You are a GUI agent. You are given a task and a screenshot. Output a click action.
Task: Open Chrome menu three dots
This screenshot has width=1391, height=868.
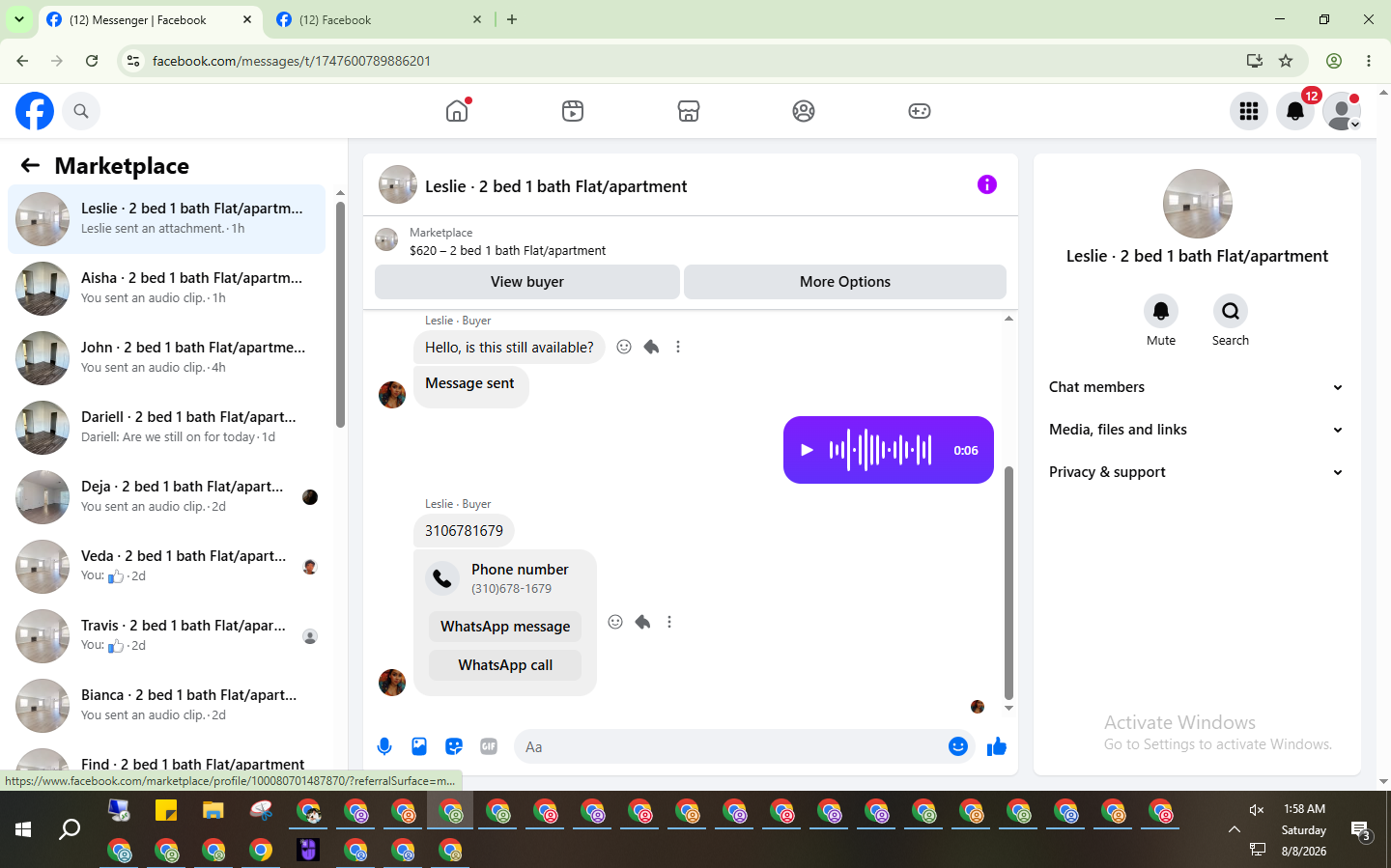coord(1369,61)
